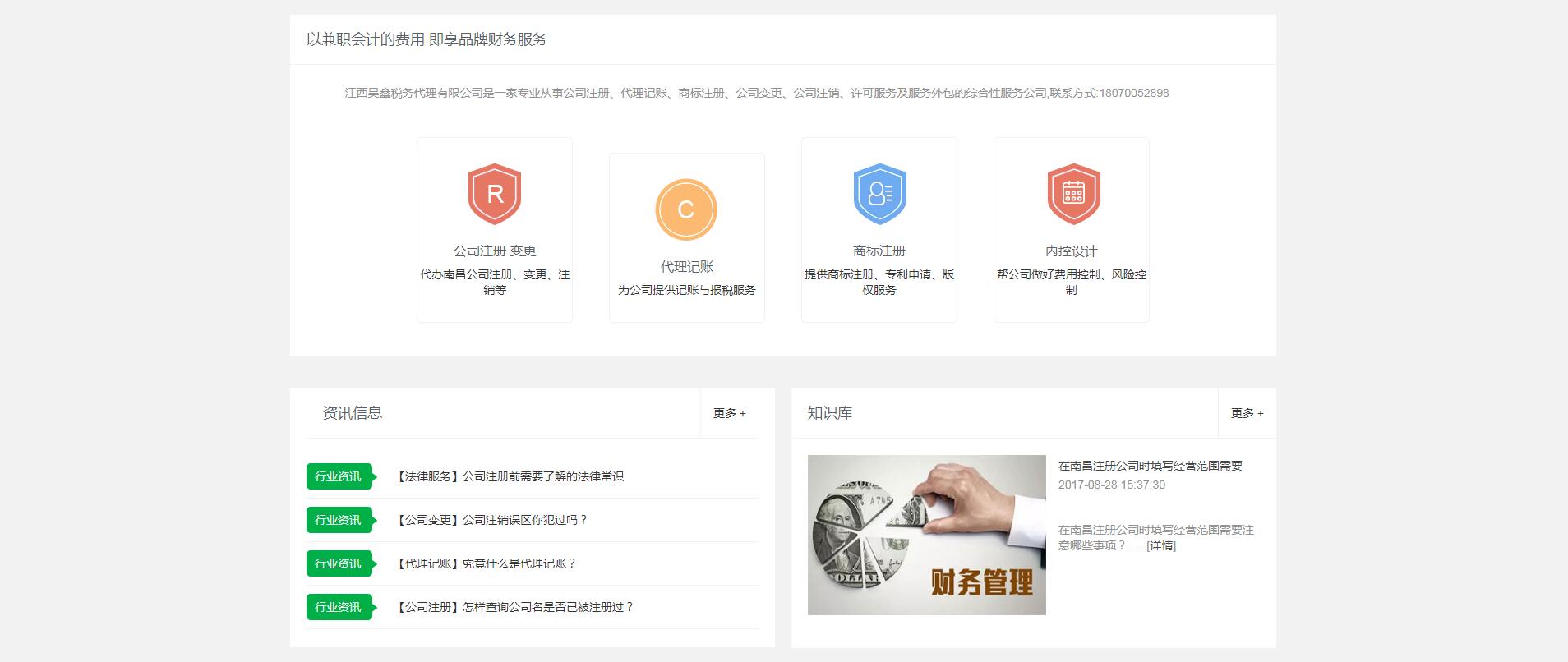Open the 内控设计 service title

[1071, 251]
